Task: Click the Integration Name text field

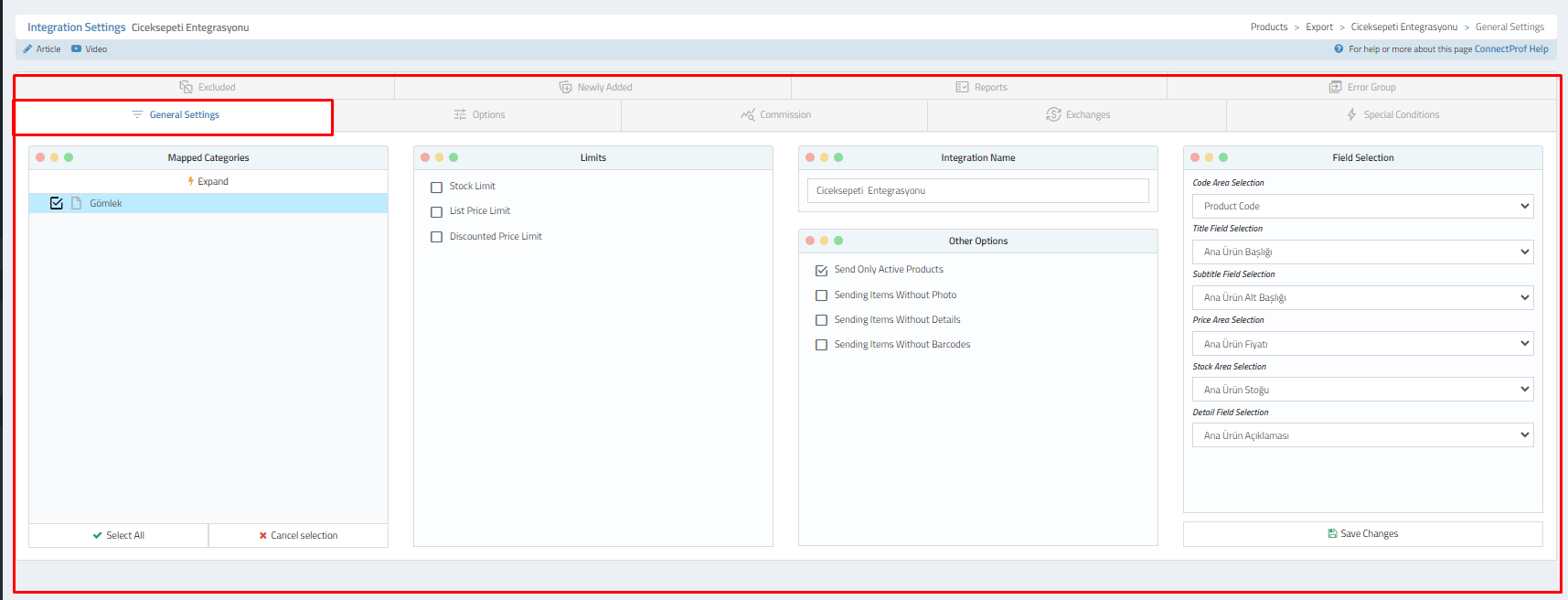Action: point(977,191)
